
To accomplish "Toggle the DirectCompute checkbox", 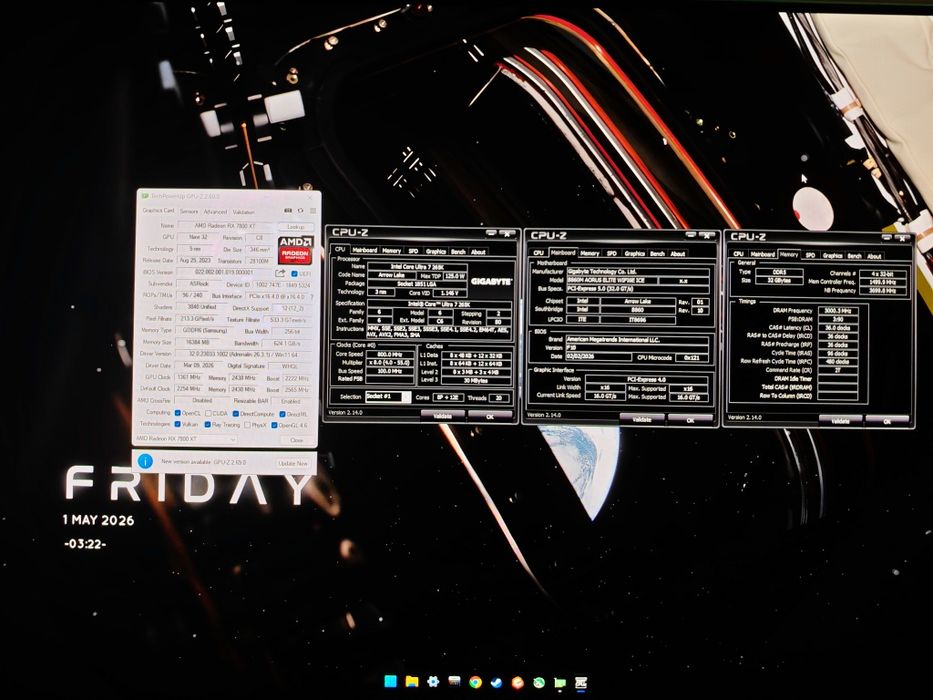I will tap(236, 414).
